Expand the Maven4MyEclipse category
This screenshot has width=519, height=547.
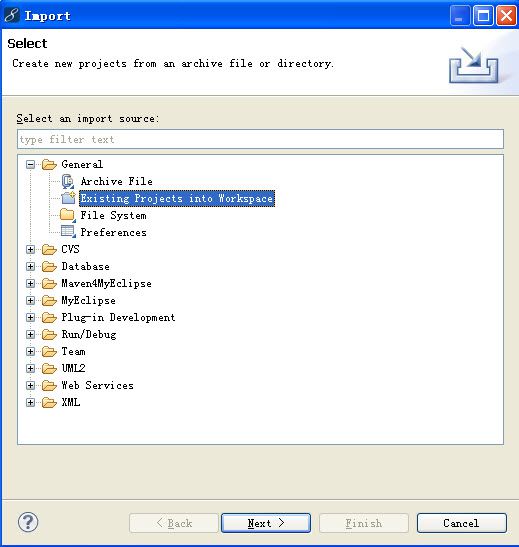click(x=30, y=283)
